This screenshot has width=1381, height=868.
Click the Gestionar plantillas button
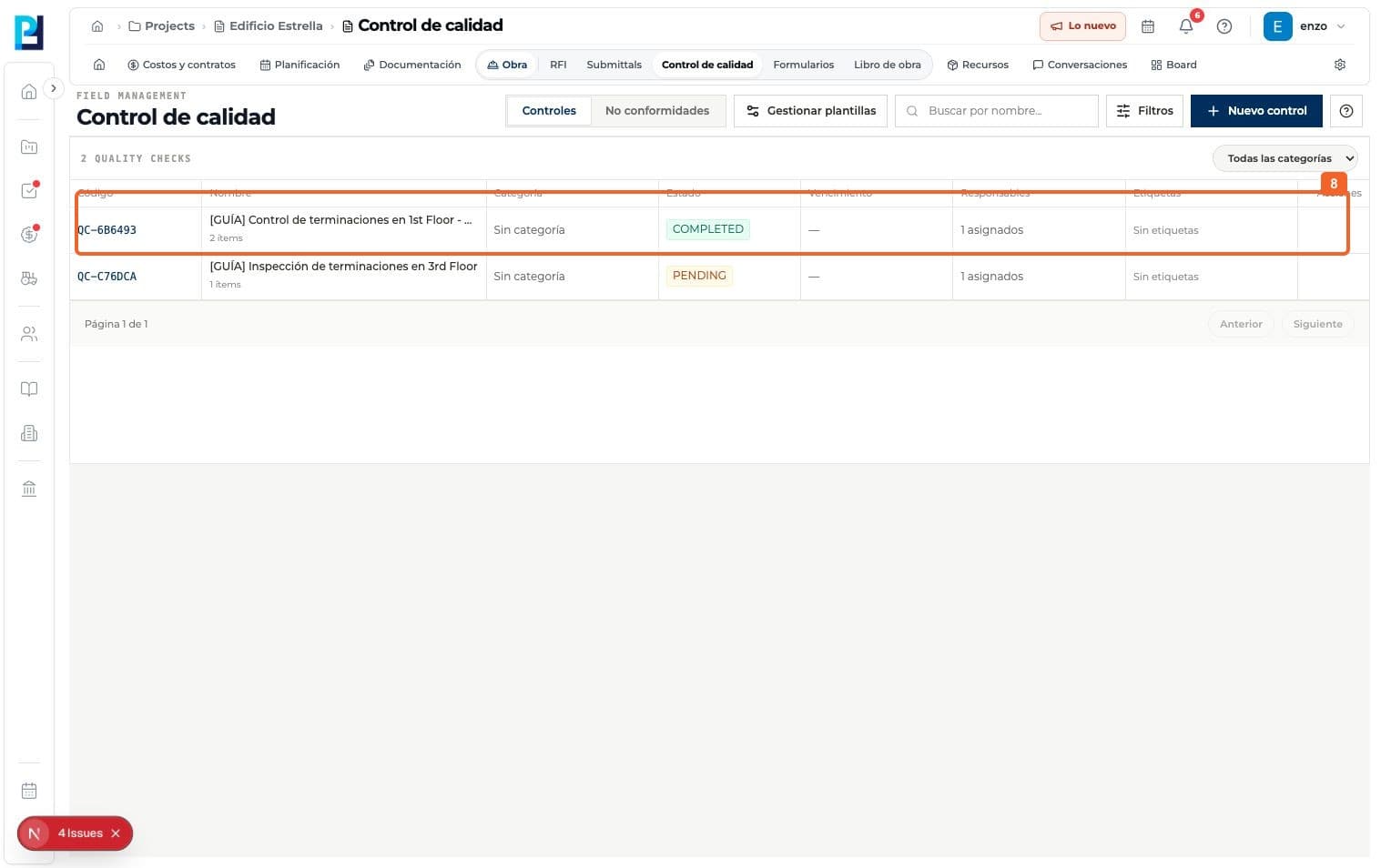coord(810,111)
